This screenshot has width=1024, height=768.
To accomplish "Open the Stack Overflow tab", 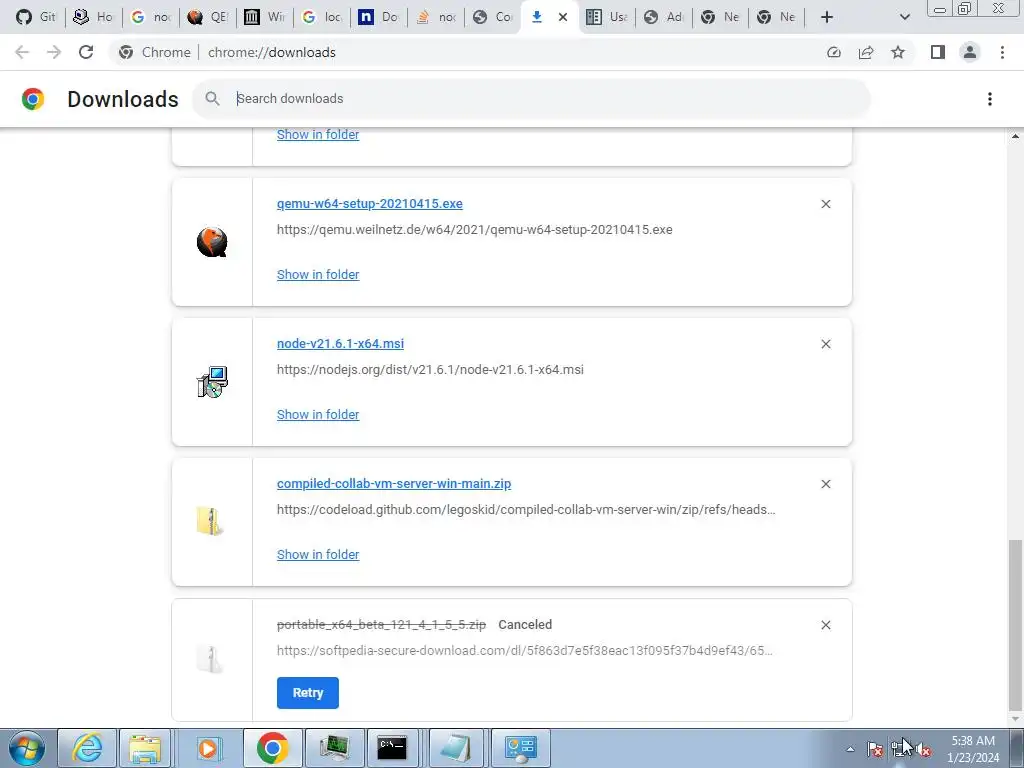I will click(435, 17).
